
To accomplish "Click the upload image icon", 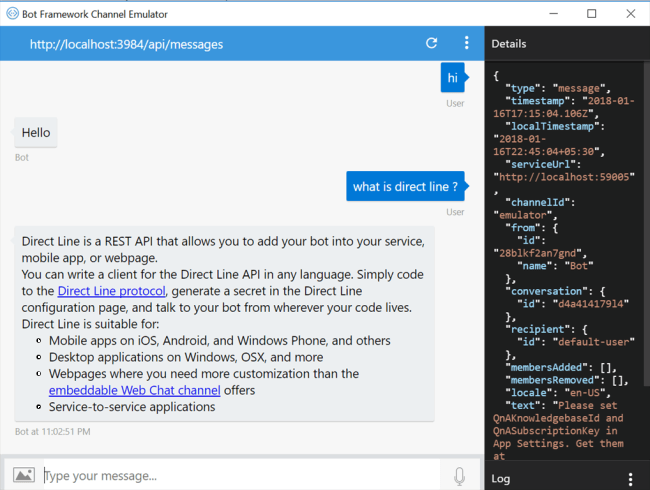I will pyautogui.click(x=24, y=476).
